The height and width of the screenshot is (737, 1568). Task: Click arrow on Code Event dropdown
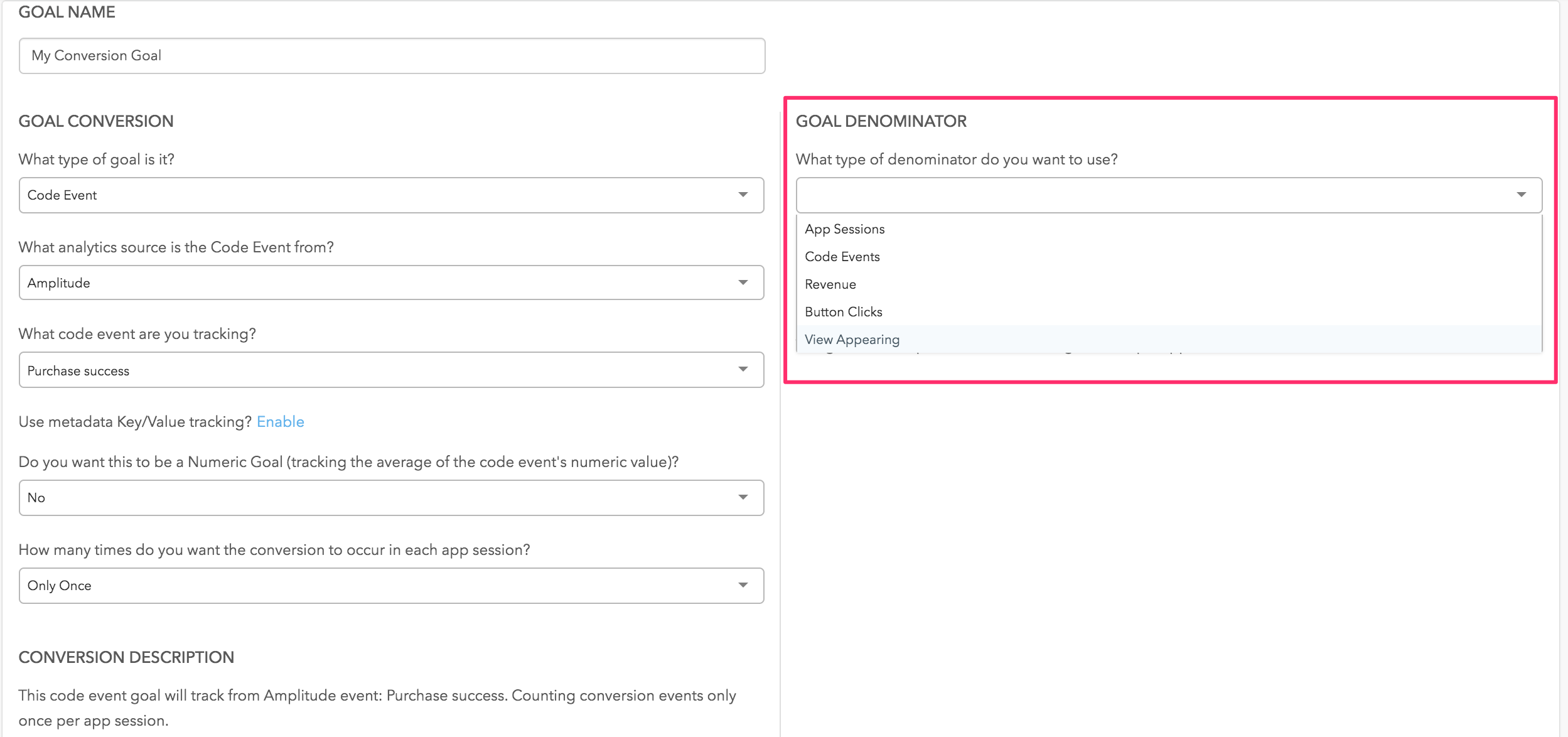click(x=743, y=195)
